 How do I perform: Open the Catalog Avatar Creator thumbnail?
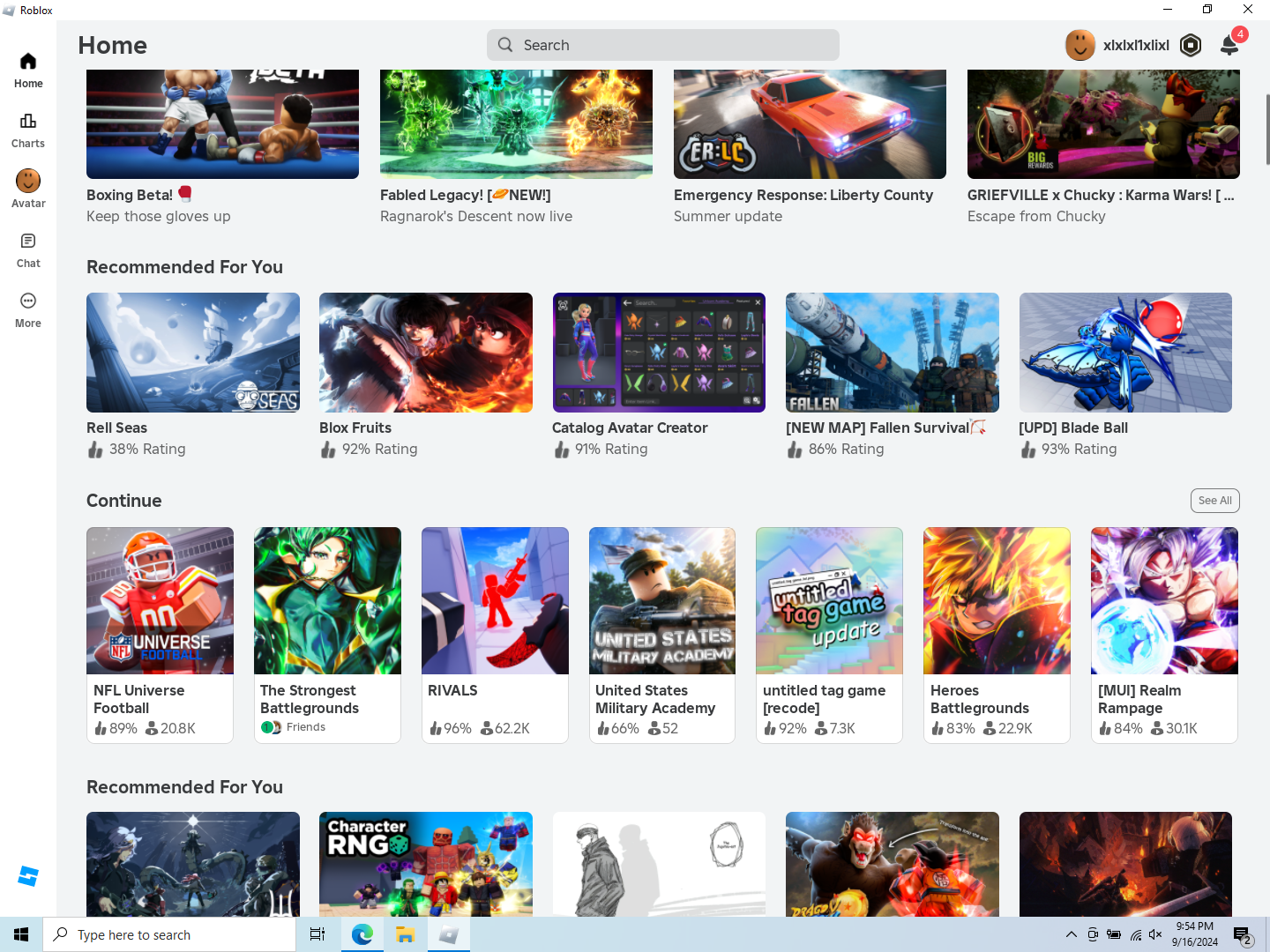coord(659,353)
